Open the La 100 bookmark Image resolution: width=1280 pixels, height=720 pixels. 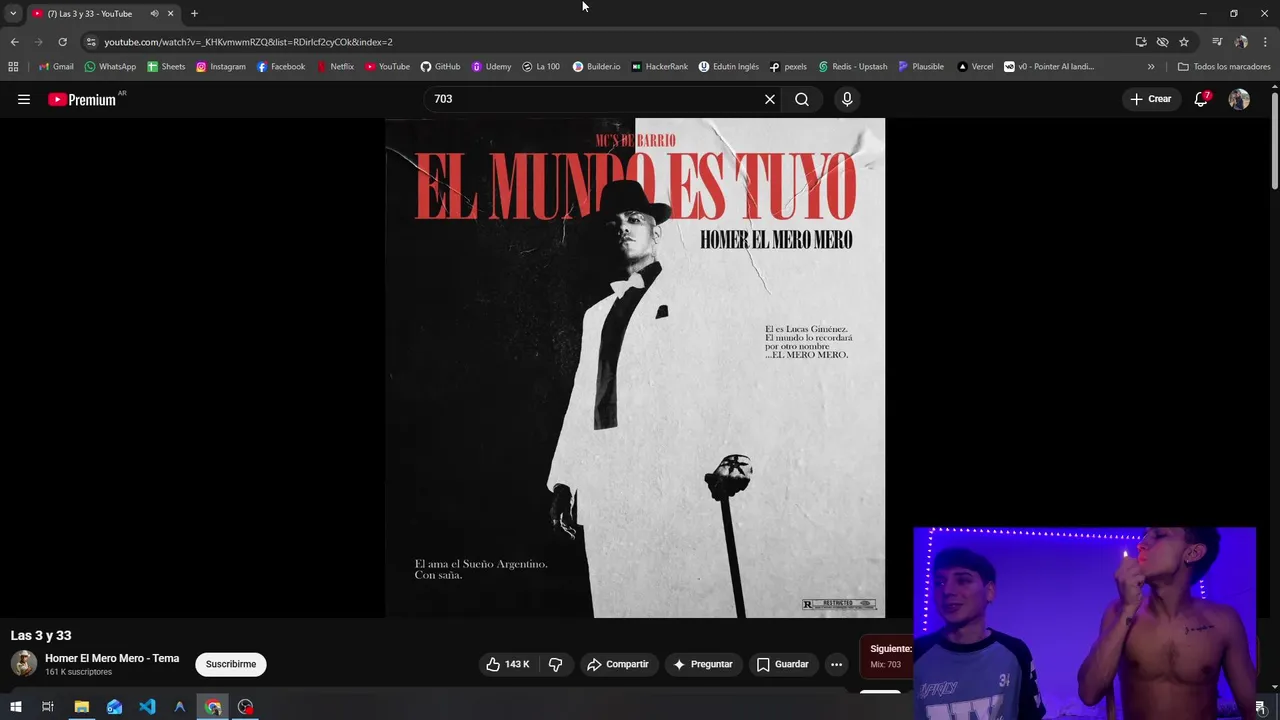(x=541, y=67)
